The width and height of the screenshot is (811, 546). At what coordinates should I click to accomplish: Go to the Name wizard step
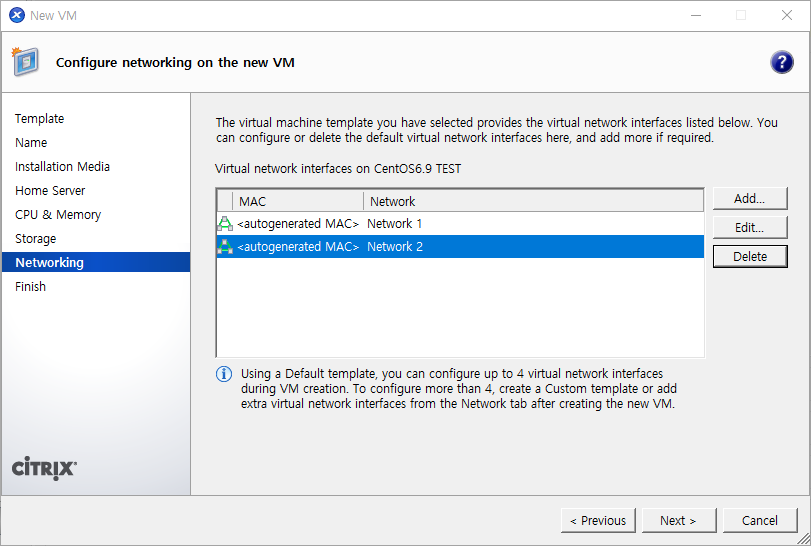(31, 143)
